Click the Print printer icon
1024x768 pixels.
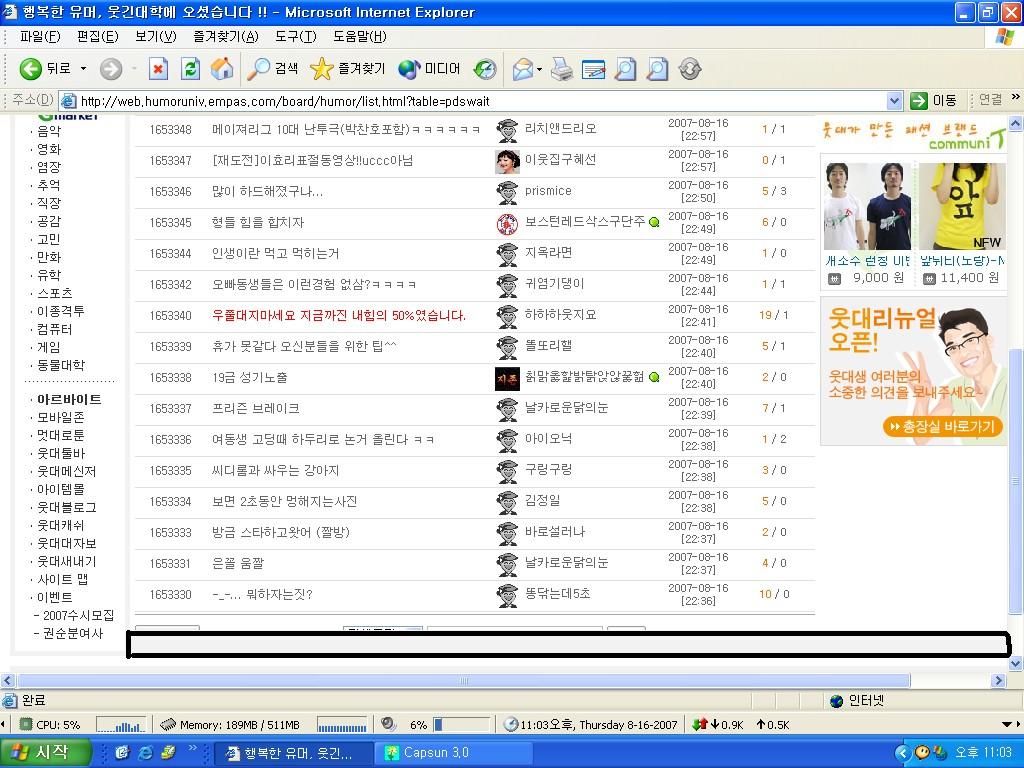tap(562, 69)
